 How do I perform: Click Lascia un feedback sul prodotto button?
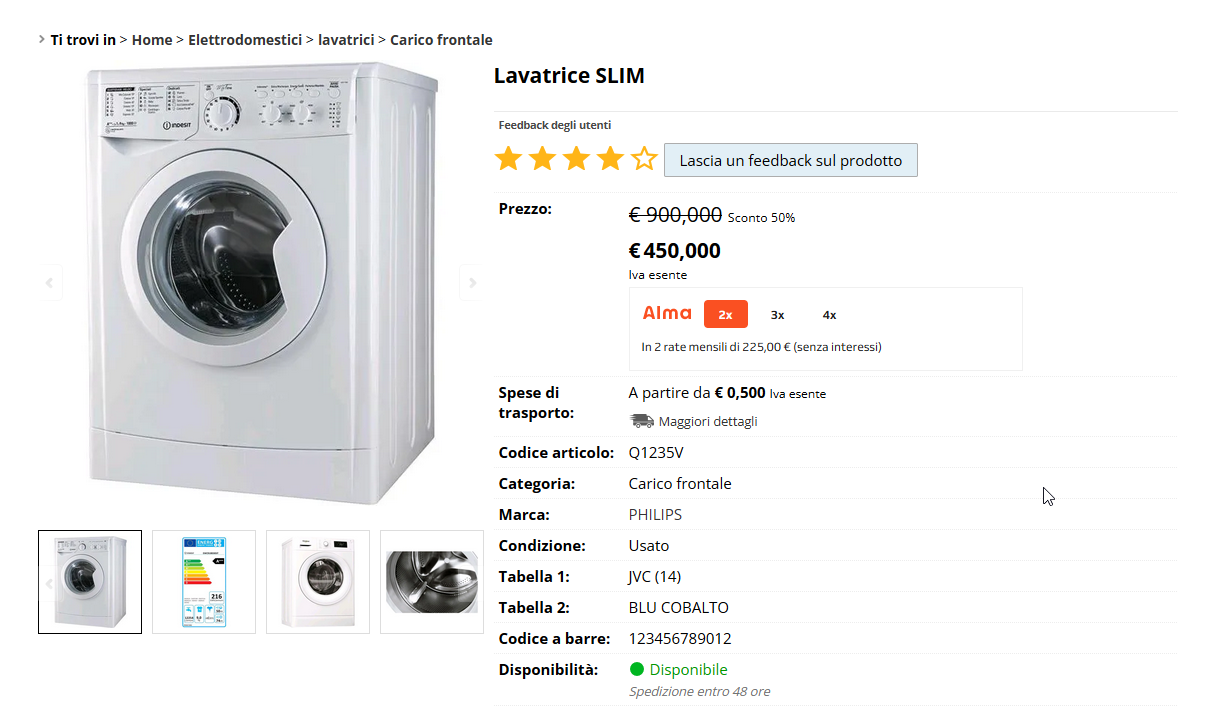coord(791,160)
